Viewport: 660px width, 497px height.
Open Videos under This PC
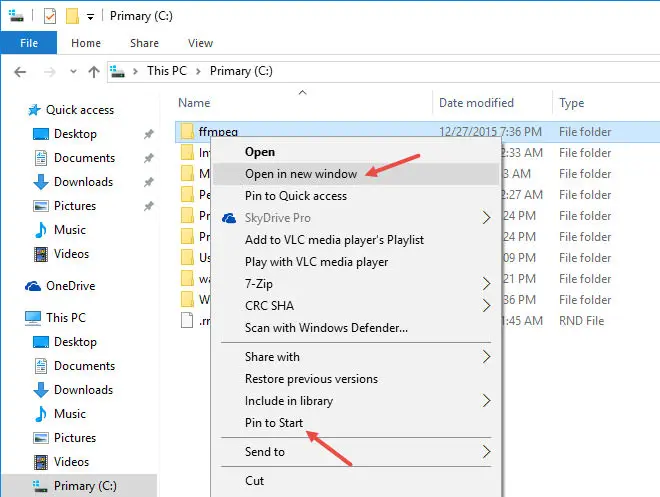72,462
